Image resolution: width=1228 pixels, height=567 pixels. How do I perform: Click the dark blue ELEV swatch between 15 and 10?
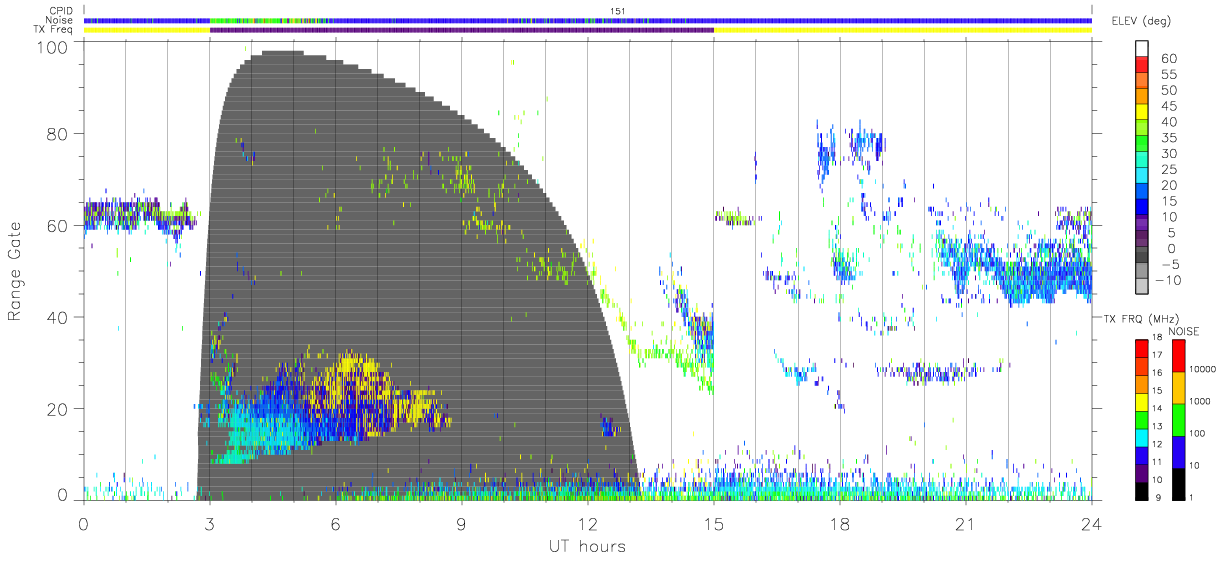[x=1142, y=208]
